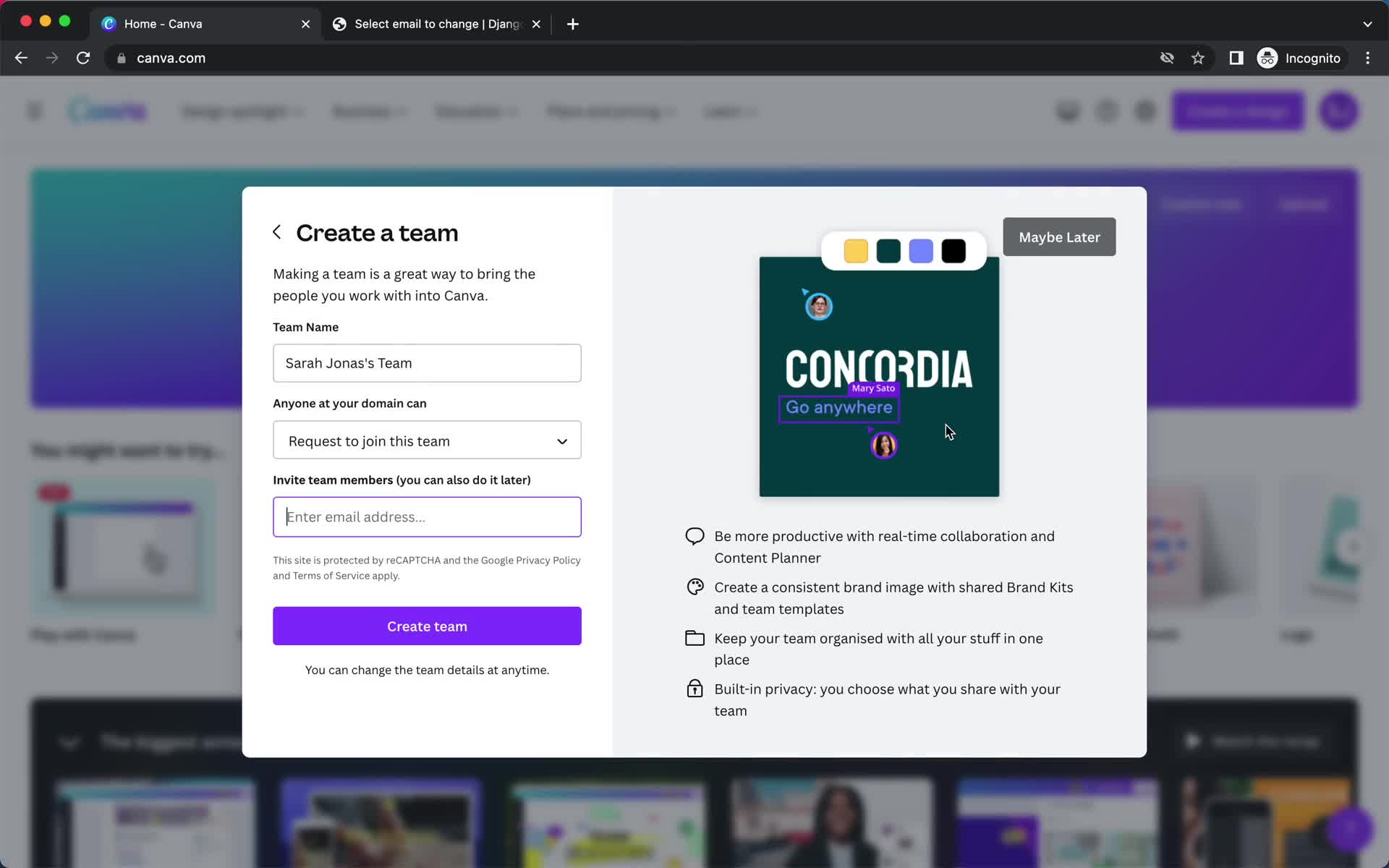Click the Concordia design preview image
Screen dimensions: 1389x868
(x=879, y=377)
